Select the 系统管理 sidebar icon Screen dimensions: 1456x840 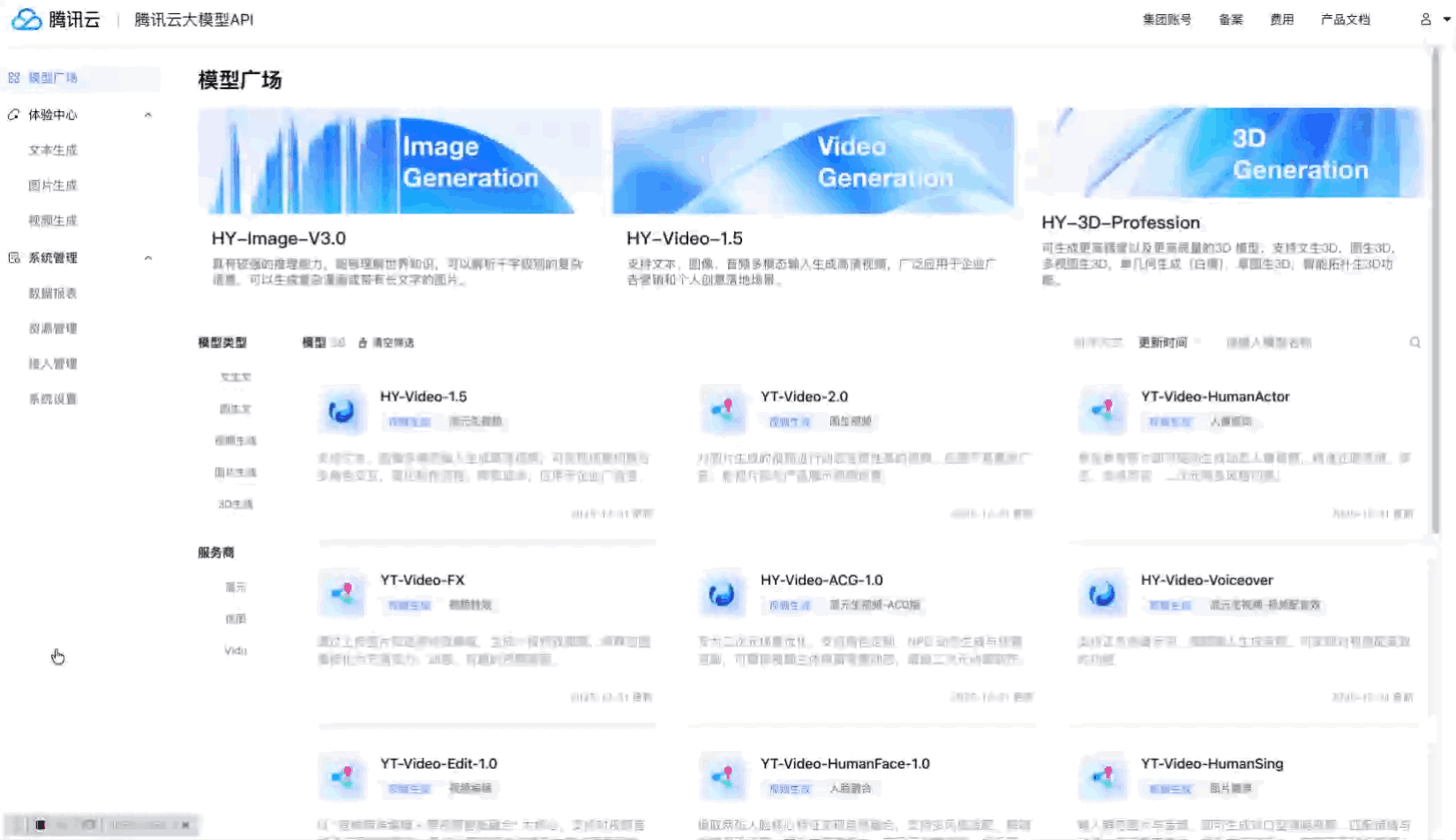click(12, 258)
